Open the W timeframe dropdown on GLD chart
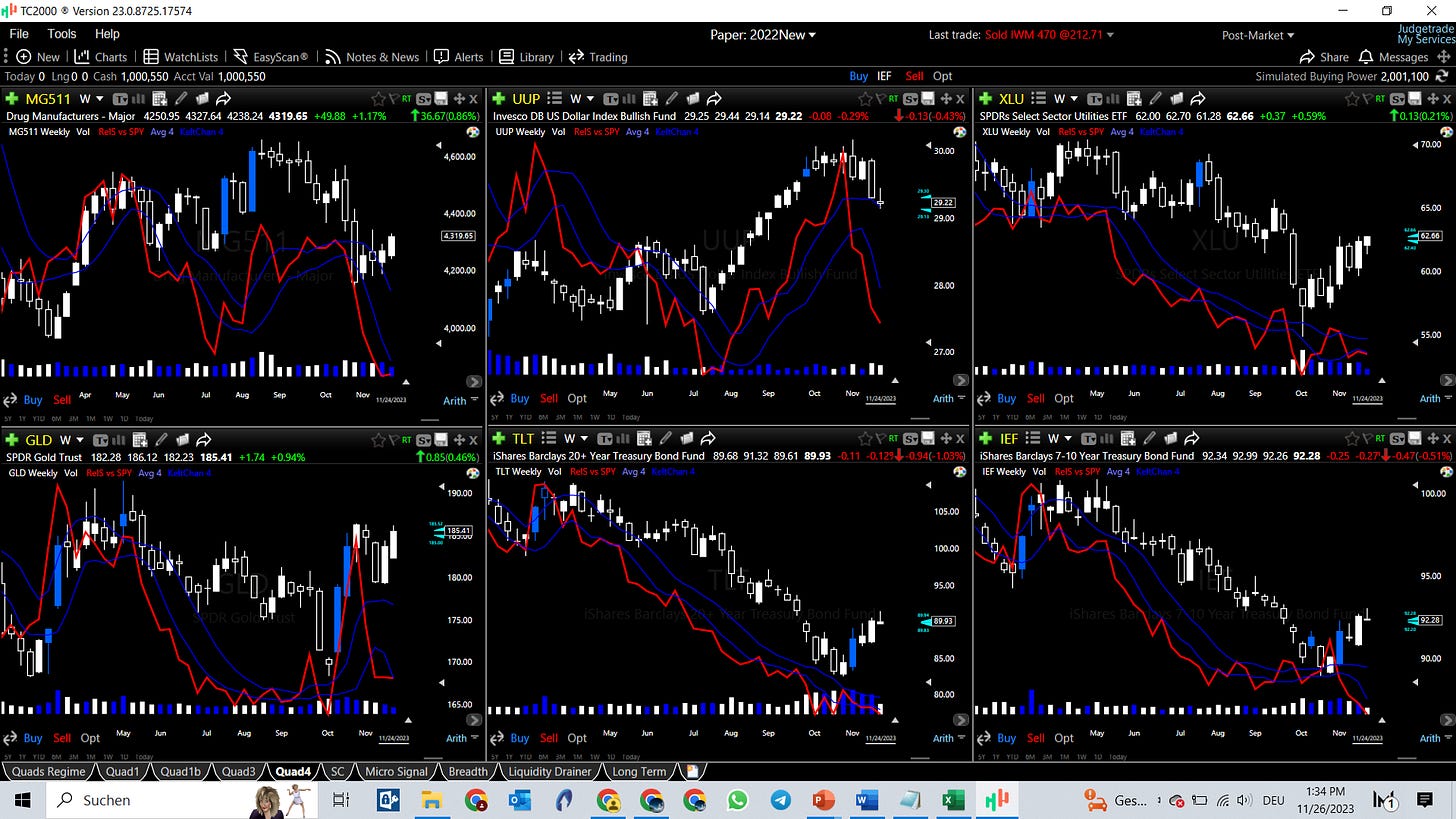The width and height of the screenshot is (1456, 819). click(x=72, y=440)
